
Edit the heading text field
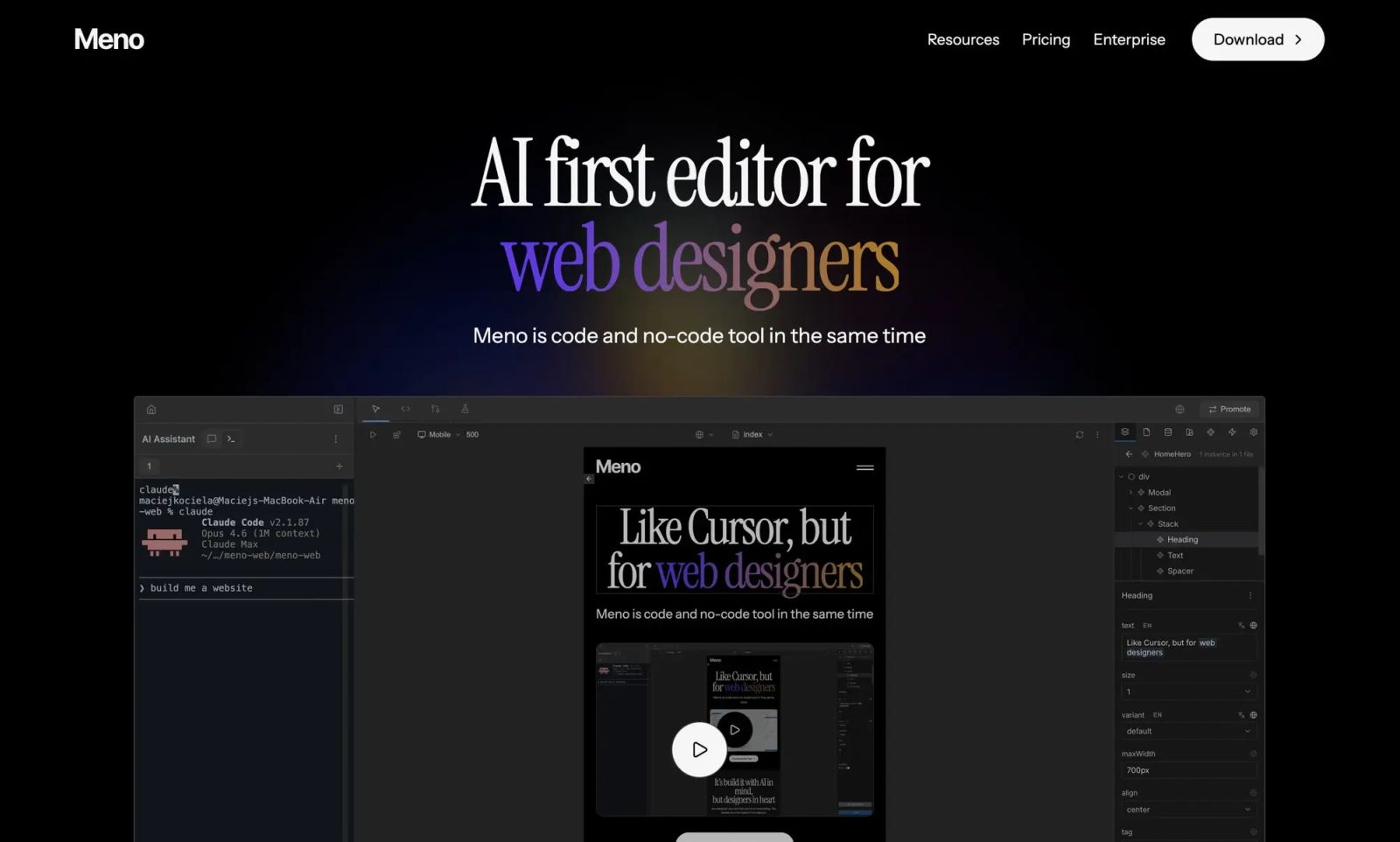[1189, 648]
